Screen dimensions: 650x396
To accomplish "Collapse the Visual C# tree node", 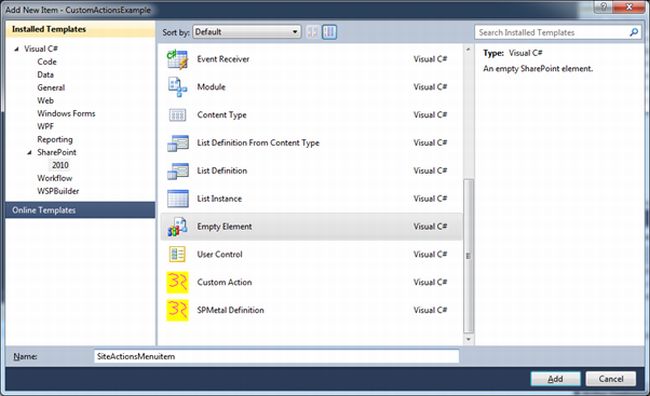I will point(17,49).
